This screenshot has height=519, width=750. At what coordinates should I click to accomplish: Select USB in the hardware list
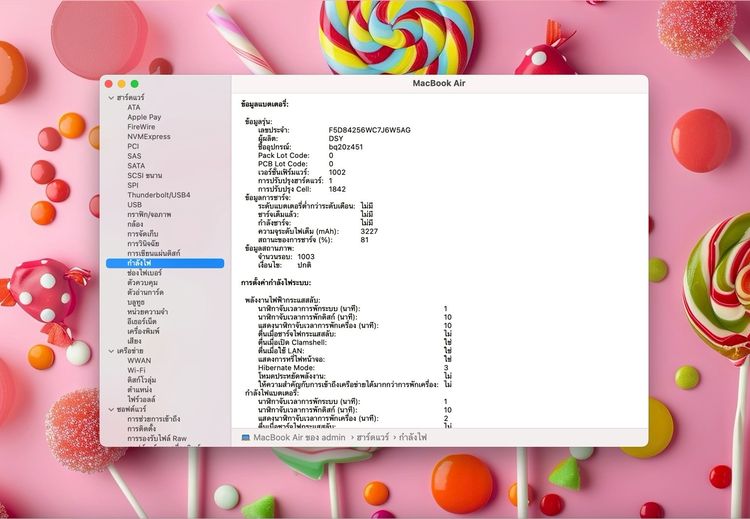(134, 205)
